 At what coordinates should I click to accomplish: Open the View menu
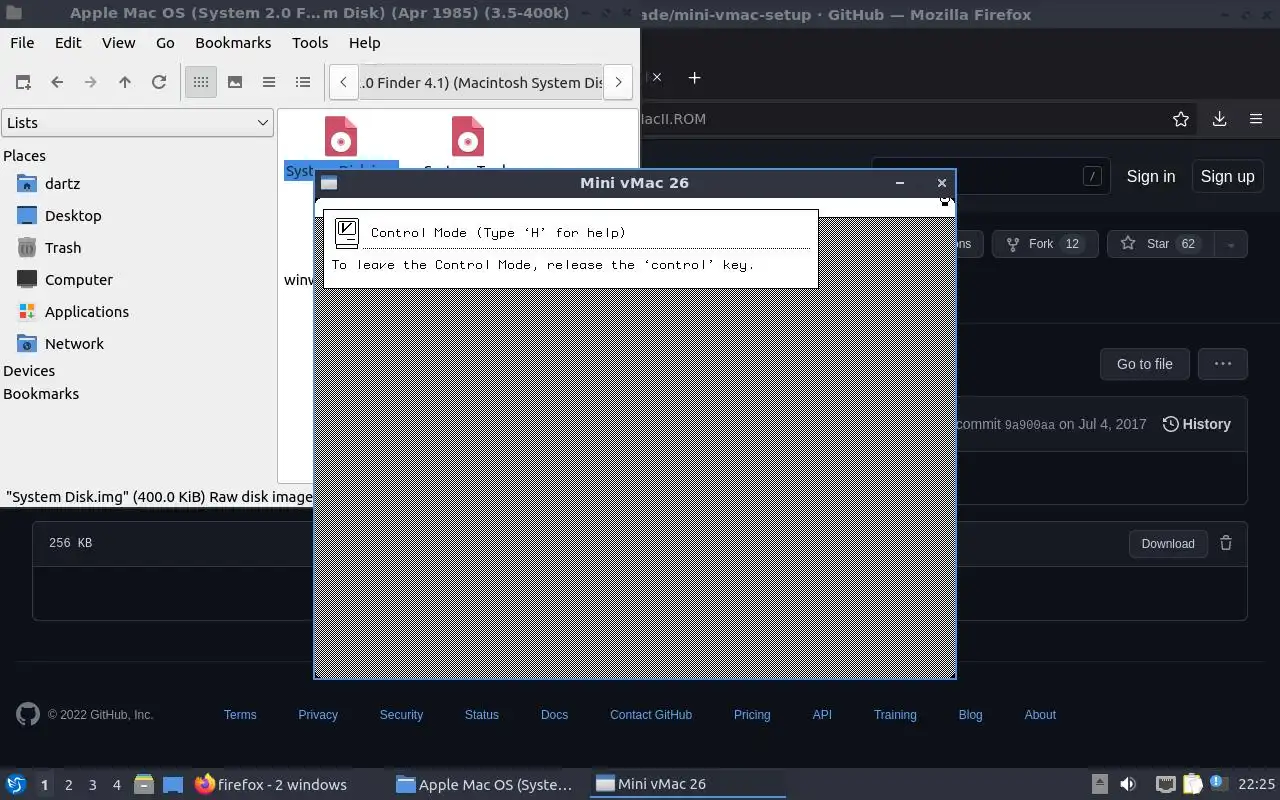(x=118, y=43)
